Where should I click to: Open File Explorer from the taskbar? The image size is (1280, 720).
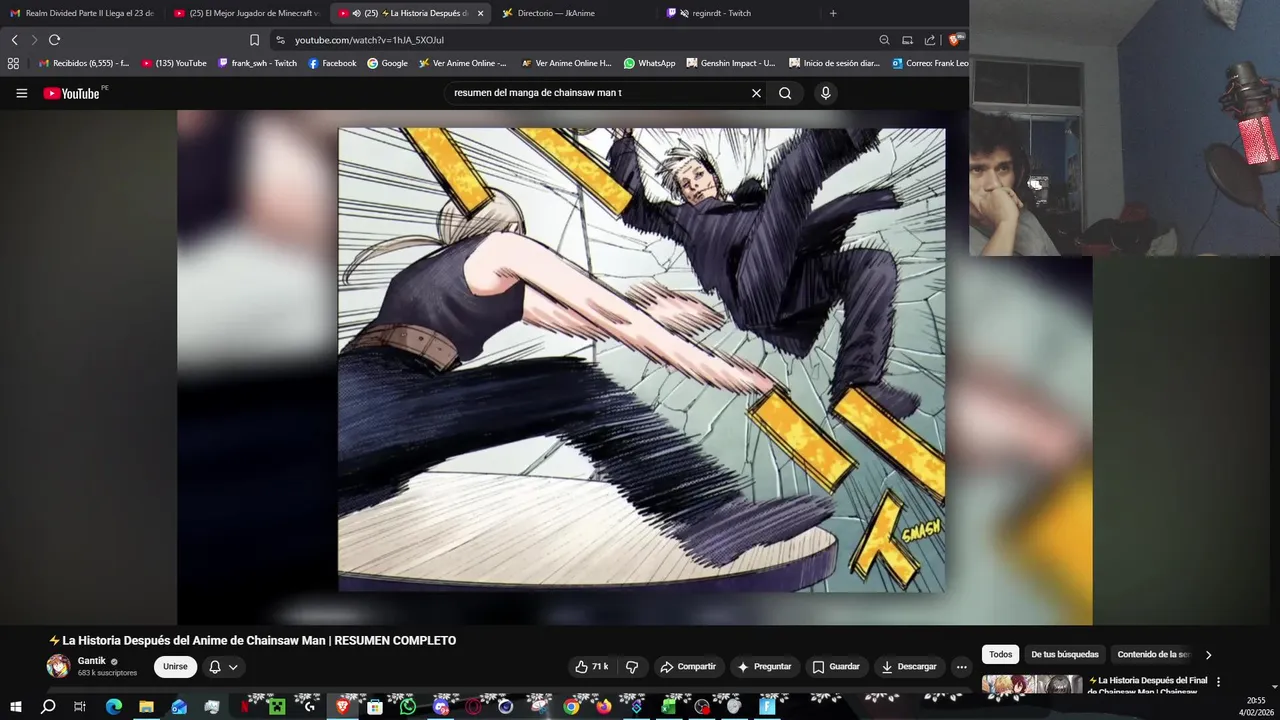(146, 706)
